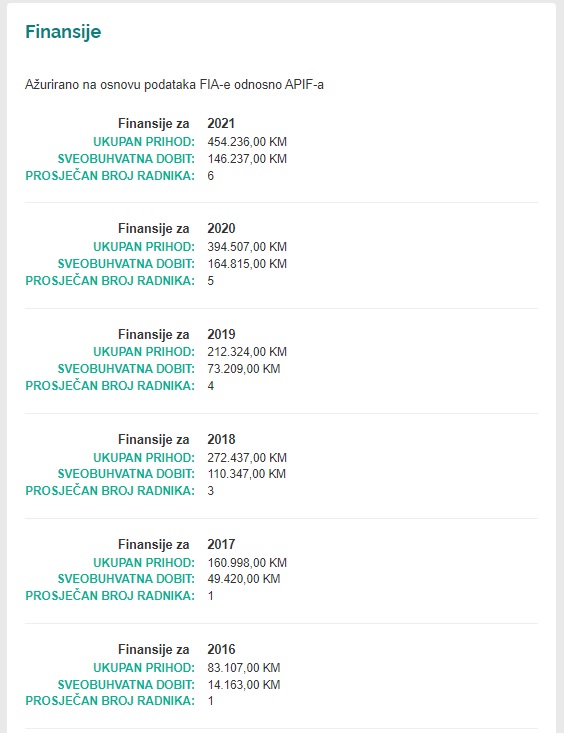Viewport: 564px width, 733px height.
Task: Select the 2020 year heading
Action: (221, 228)
